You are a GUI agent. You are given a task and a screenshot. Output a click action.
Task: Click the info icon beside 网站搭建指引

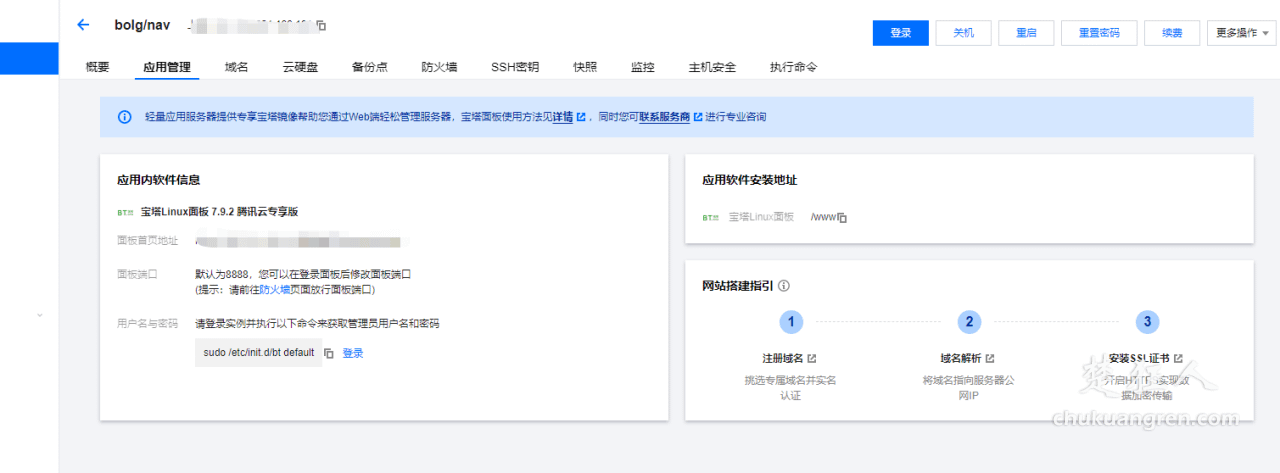pyautogui.click(x=783, y=286)
